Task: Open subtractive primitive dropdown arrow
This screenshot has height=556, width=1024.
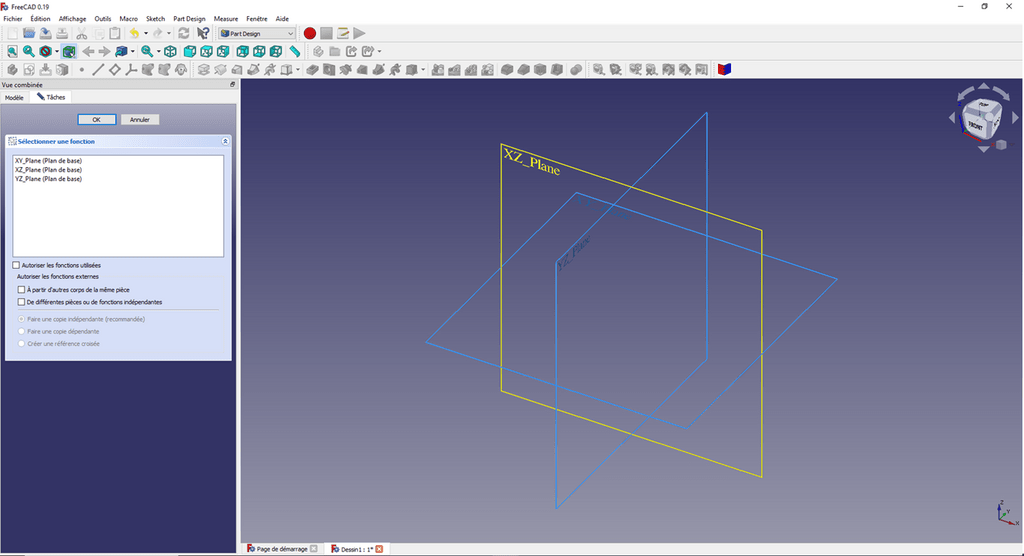Action: pos(423,69)
